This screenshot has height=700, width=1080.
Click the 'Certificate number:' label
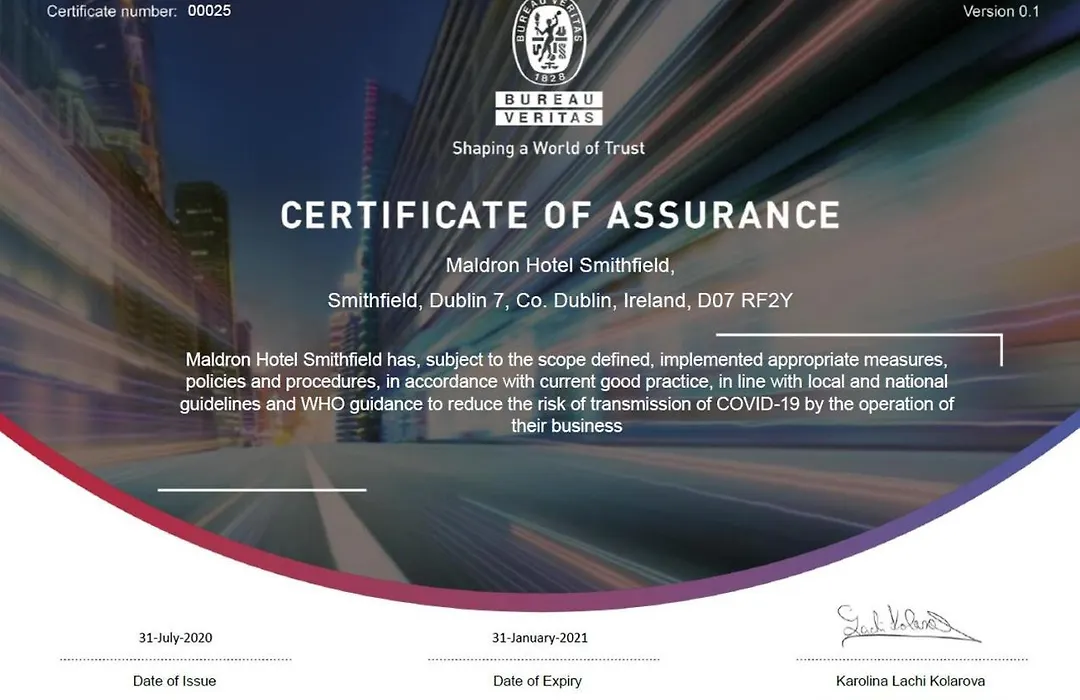112,11
